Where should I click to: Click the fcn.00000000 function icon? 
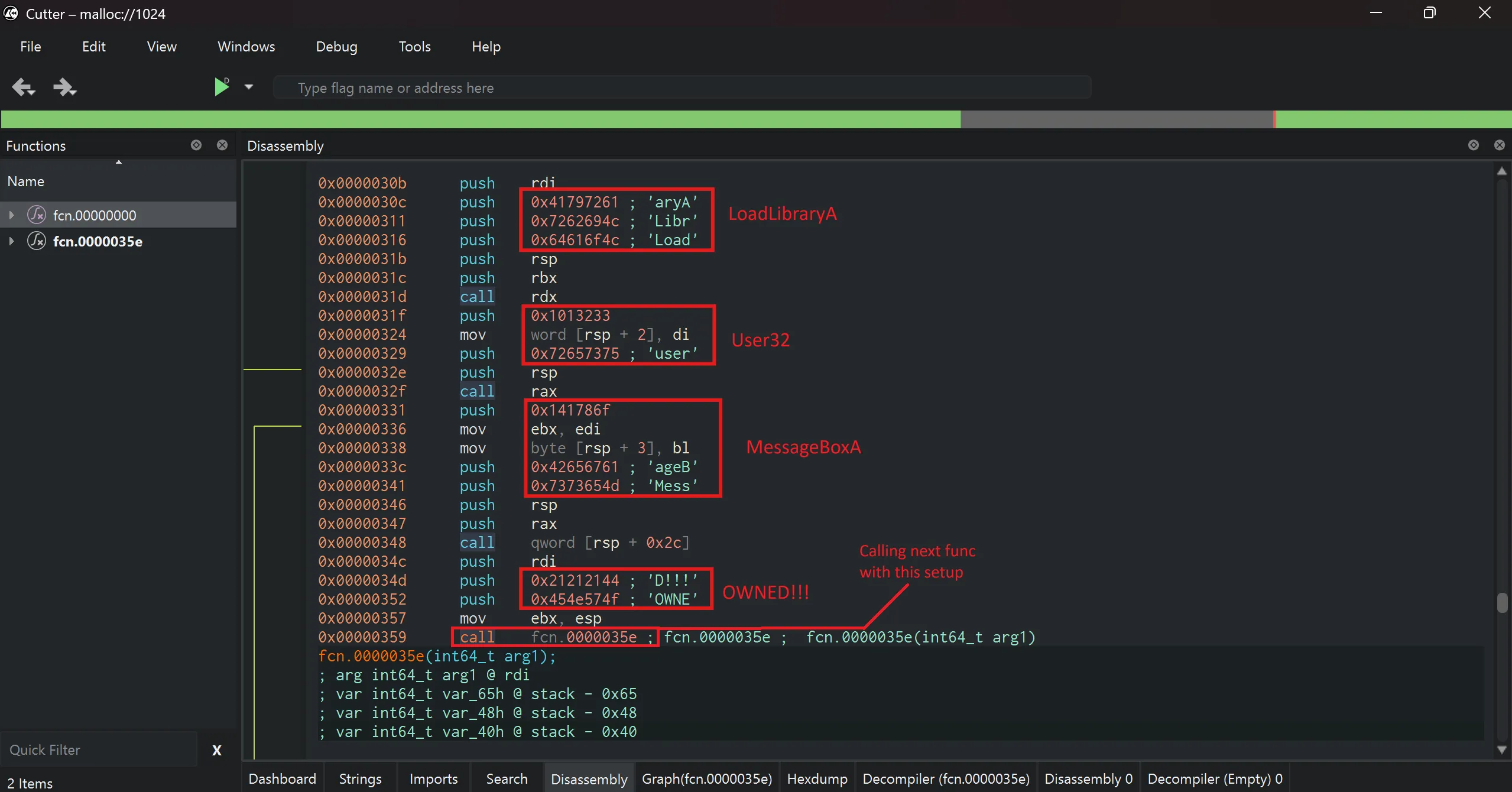tap(37, 215)
